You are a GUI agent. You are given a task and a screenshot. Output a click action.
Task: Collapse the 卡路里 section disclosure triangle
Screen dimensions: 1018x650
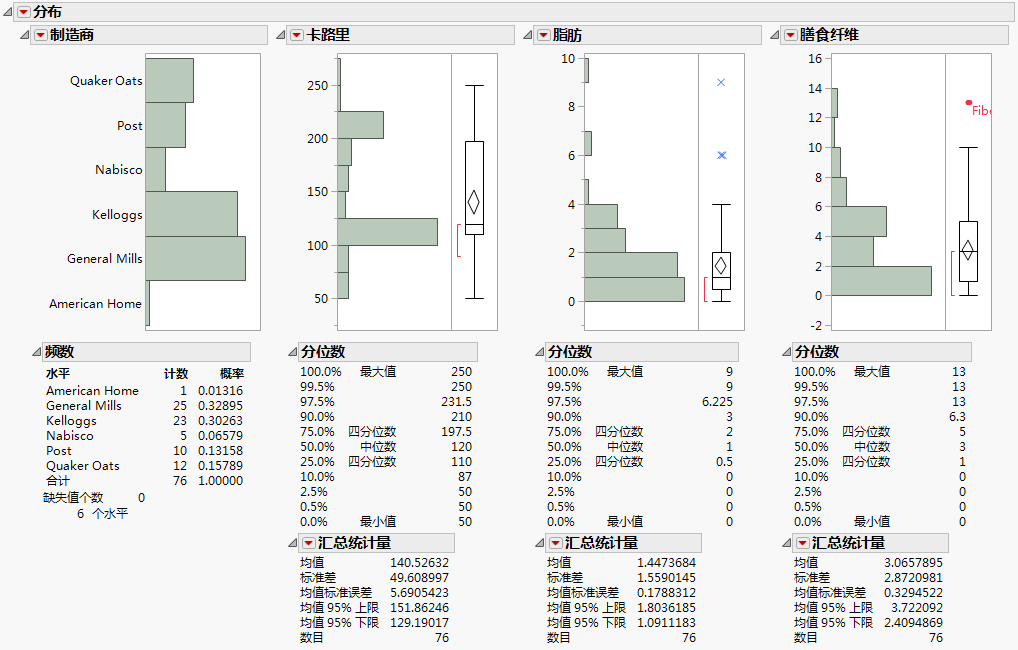pyautogui.click(x=280, y=35)
